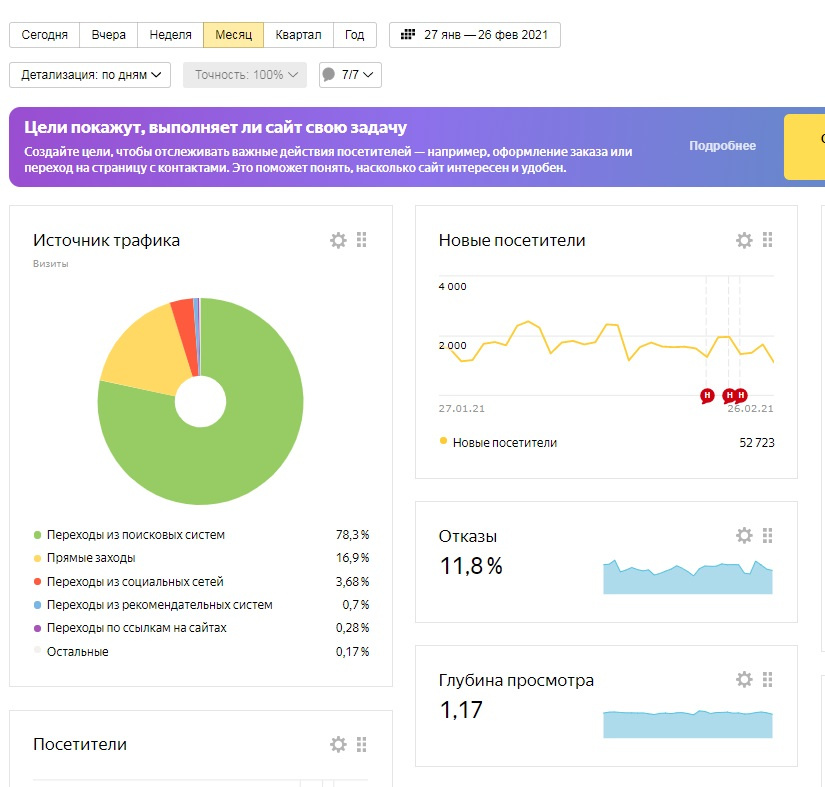Click drag handle of Новые посетители widget

(768, 240)
